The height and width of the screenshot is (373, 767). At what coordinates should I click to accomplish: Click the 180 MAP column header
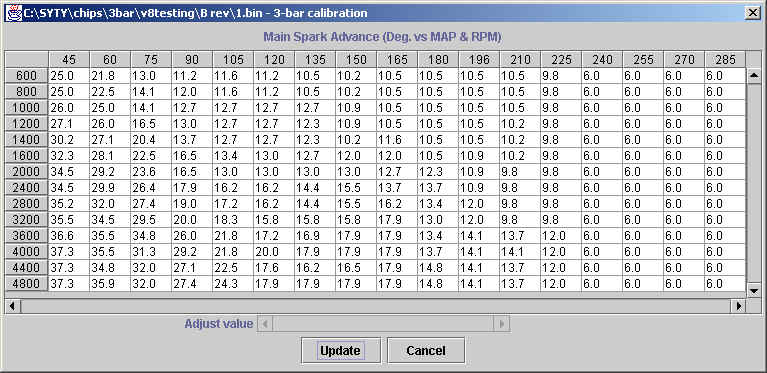coord(438,59)
